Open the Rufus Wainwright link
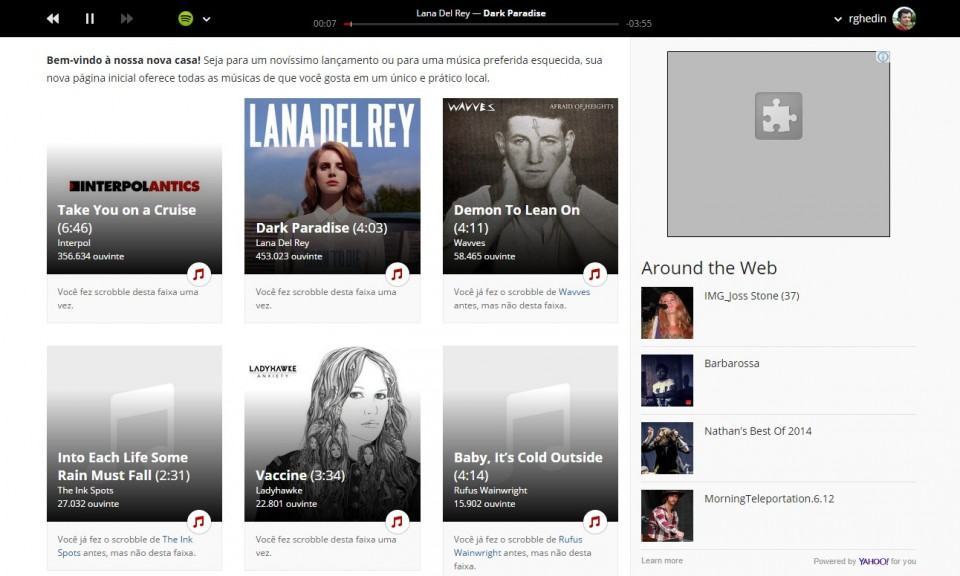Image resolution: width=960 pixels, height=576 pixels. [570, 538]
